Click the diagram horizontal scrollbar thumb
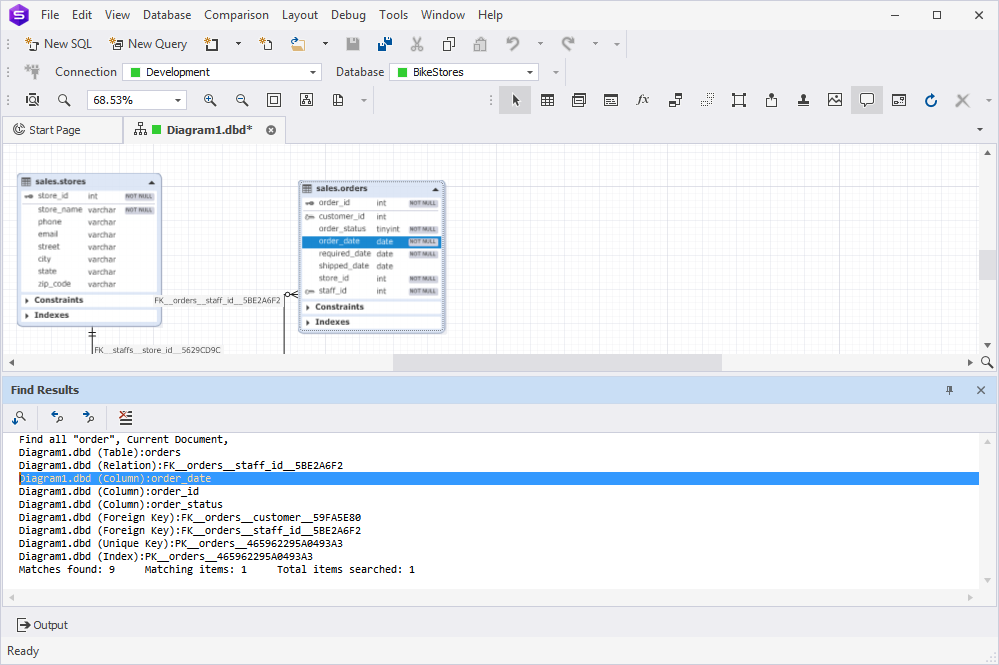Viewport: 999px width, 665px height. pos(557,362)
